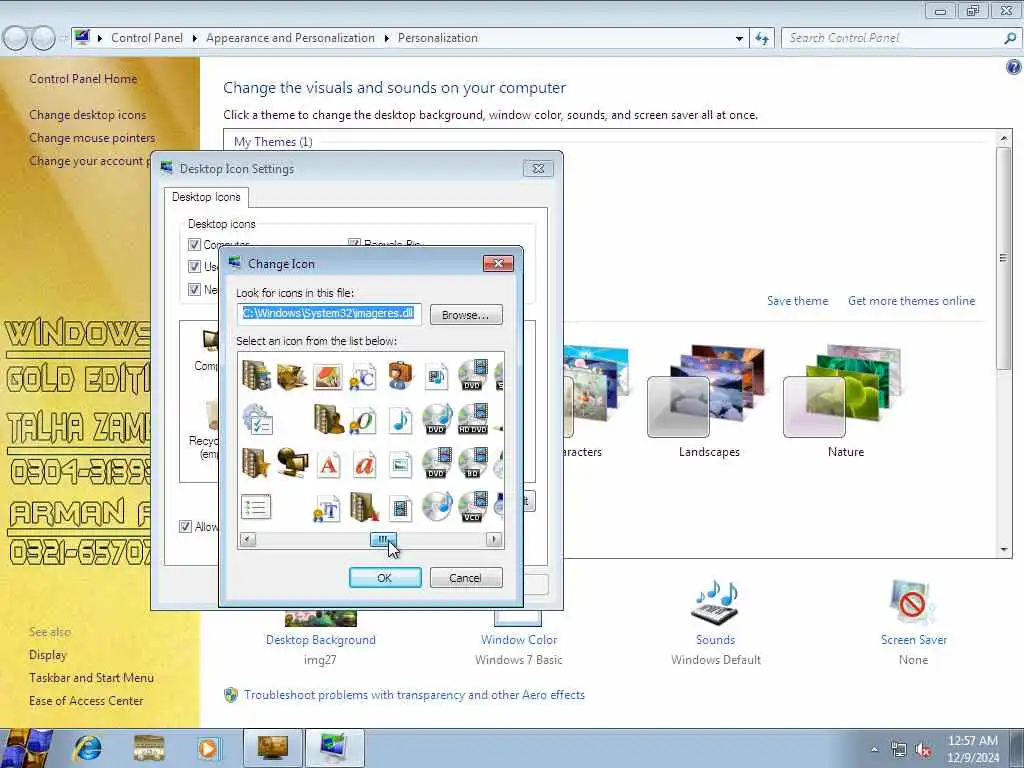Click icon list left scroll arrow

tap(248, 539)
